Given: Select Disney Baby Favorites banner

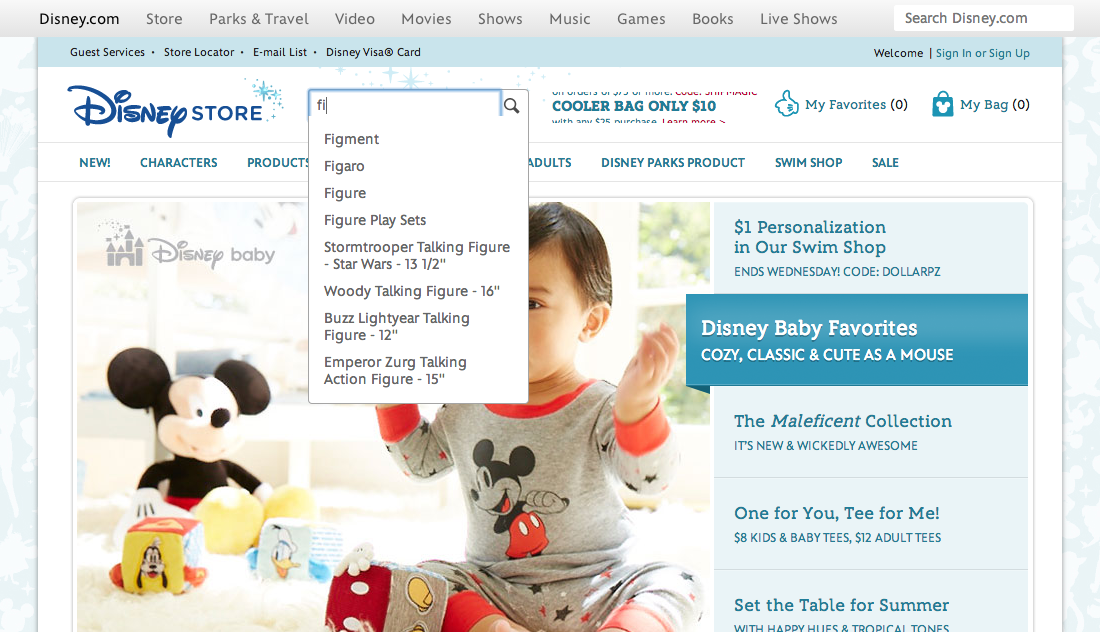Looking at the screenshot, I should coord(857,340).
